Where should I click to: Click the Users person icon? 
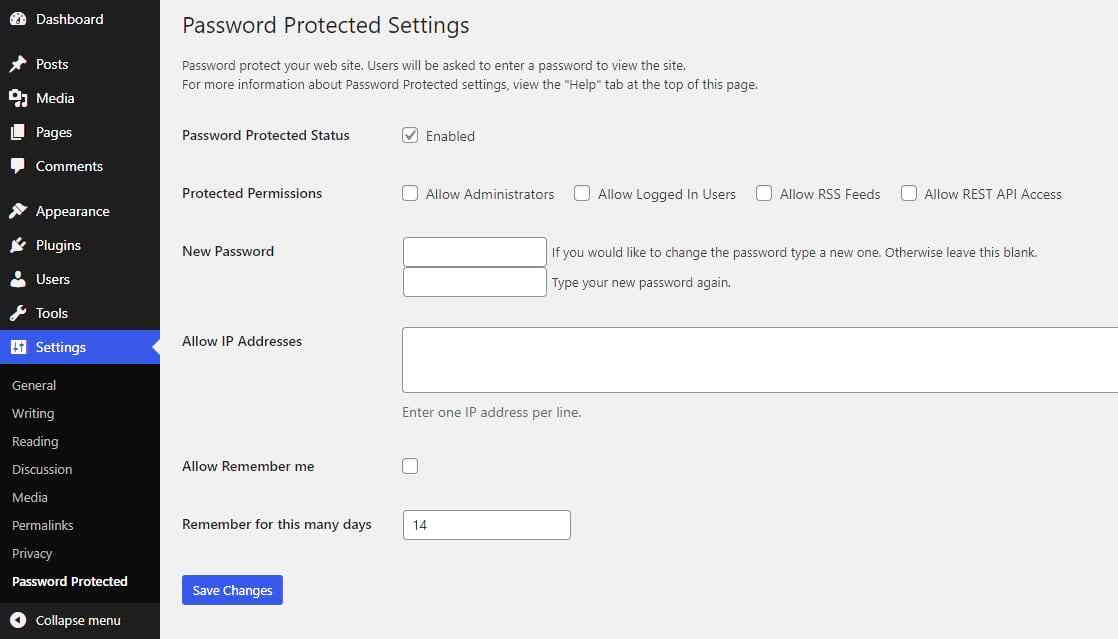[18, 279]
